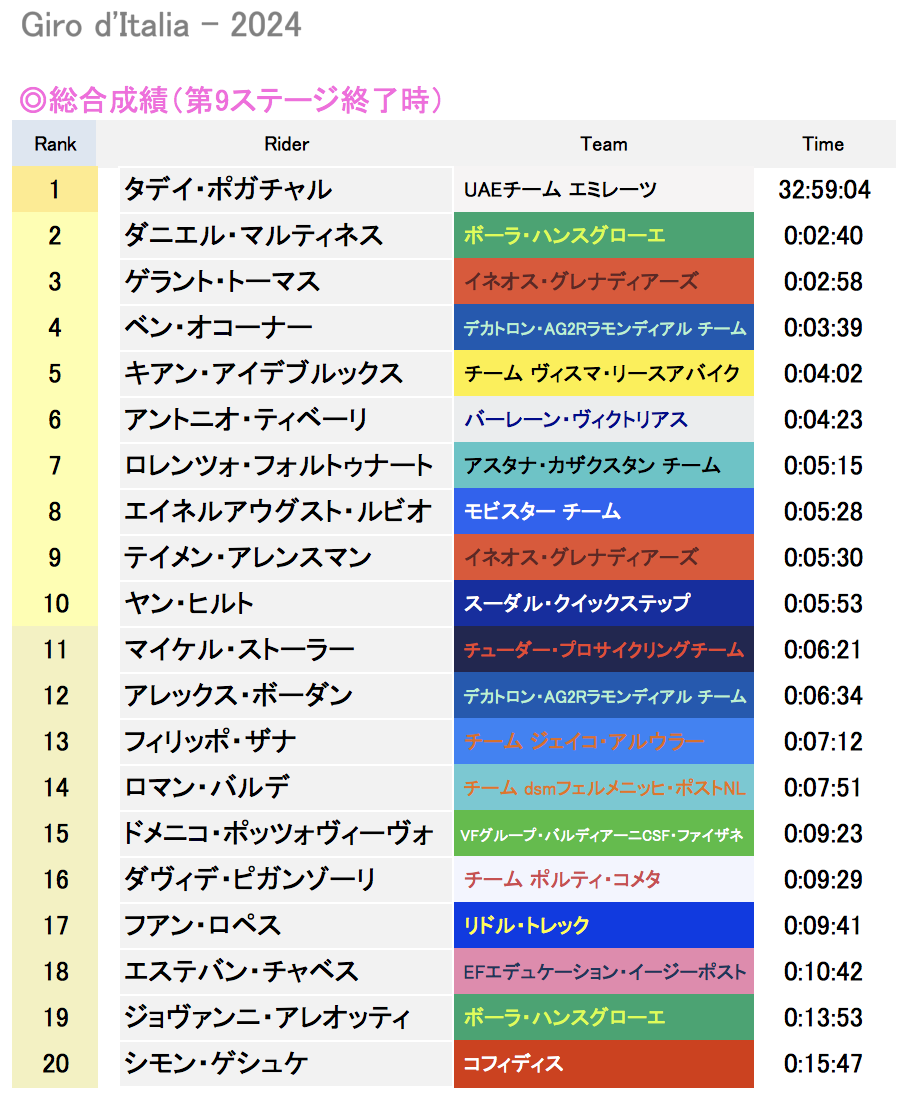Click the Team column header

pyautogui.click(x=604, y=144)
